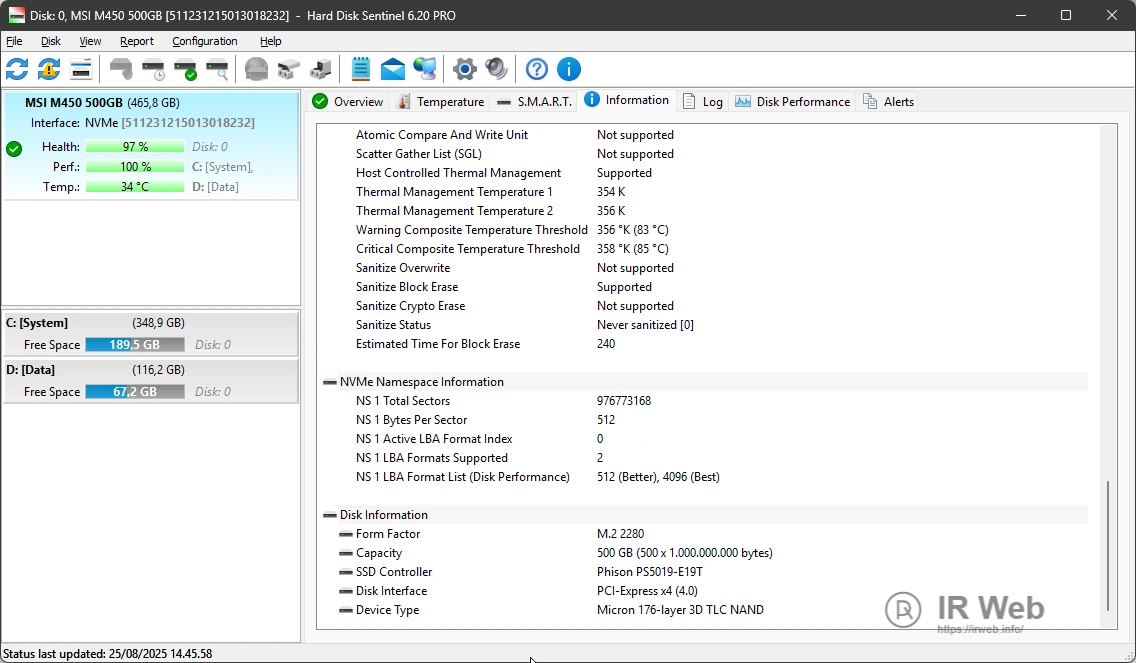Click the blue envelope e-mail toolbar icon
Viewport: 1136px width, 663px height.
pos(393,69)
